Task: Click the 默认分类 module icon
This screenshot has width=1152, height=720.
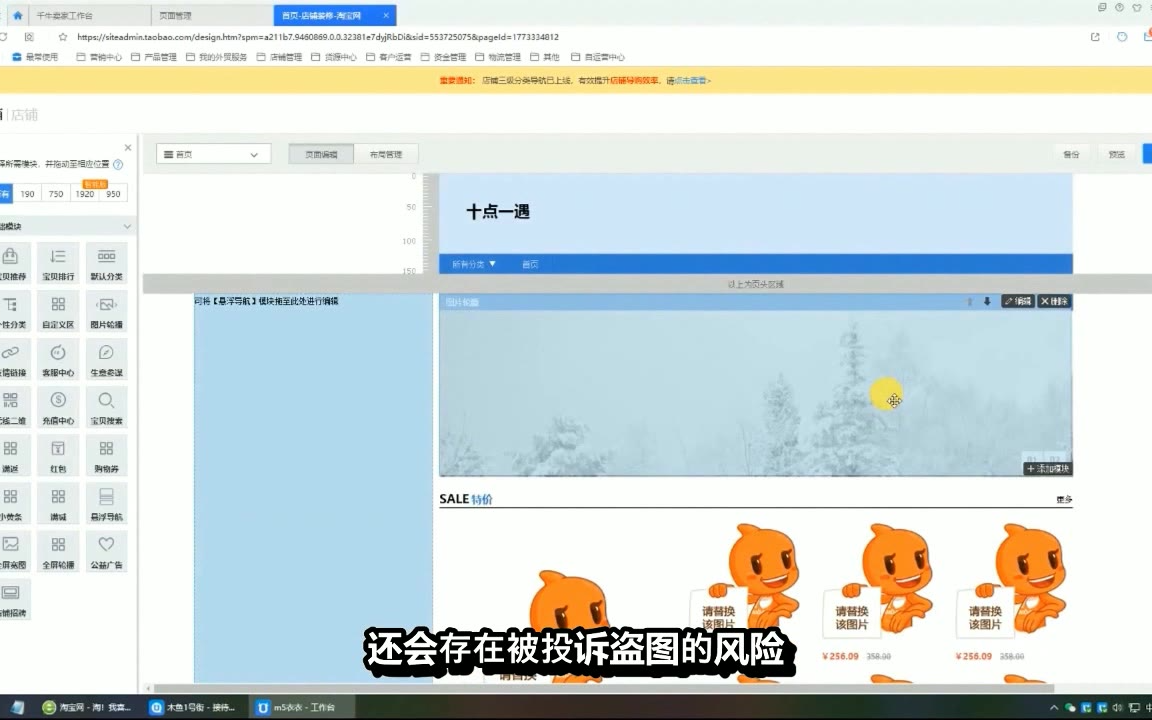Action: [106, 257]
